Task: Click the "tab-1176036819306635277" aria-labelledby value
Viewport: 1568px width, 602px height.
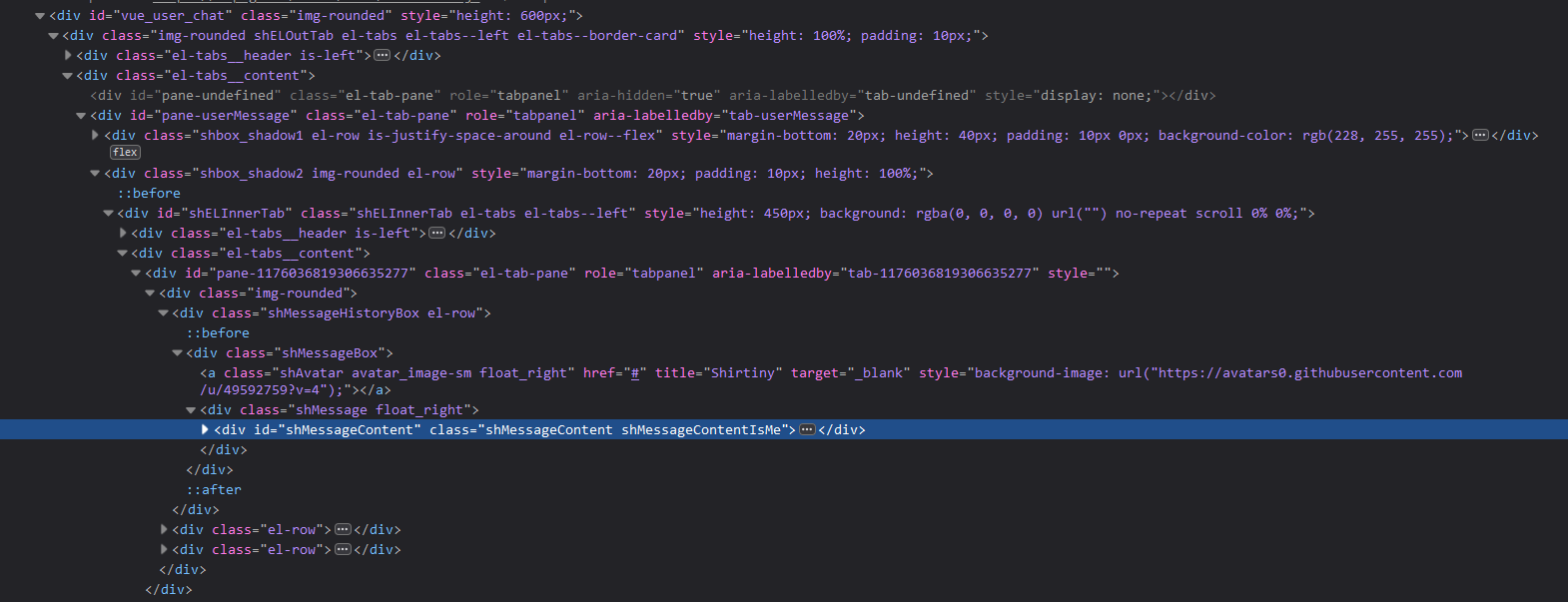Action: (940, 274)
